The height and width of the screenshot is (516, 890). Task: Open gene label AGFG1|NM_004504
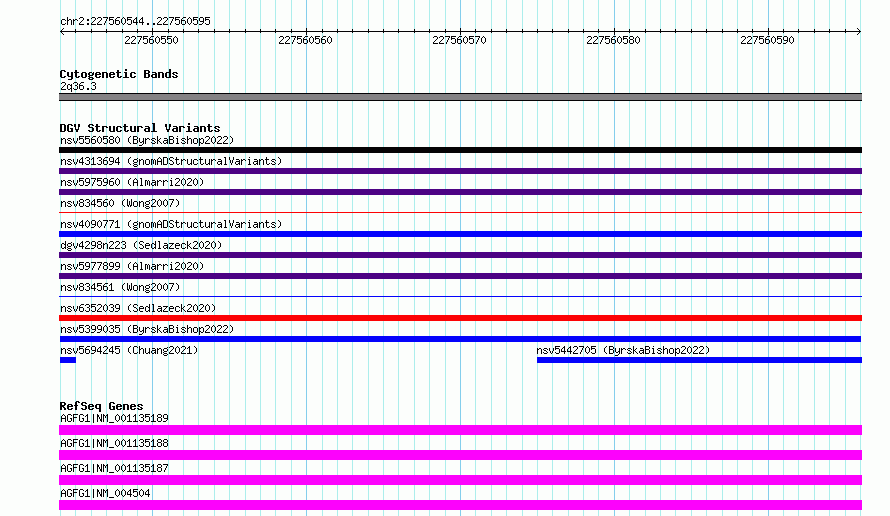click(105, 493)
